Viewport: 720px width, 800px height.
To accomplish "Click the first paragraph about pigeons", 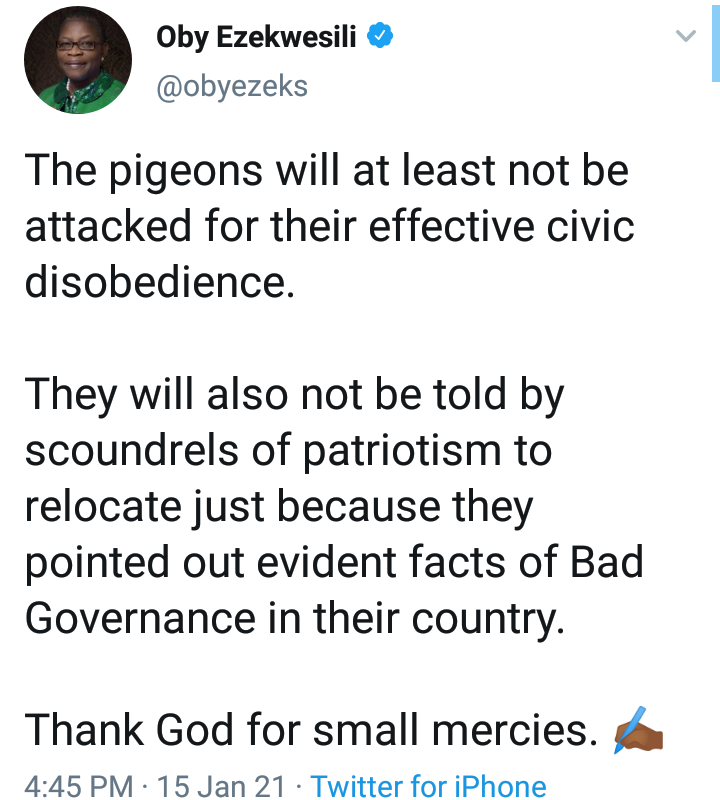I will click(x=330, y=226).
